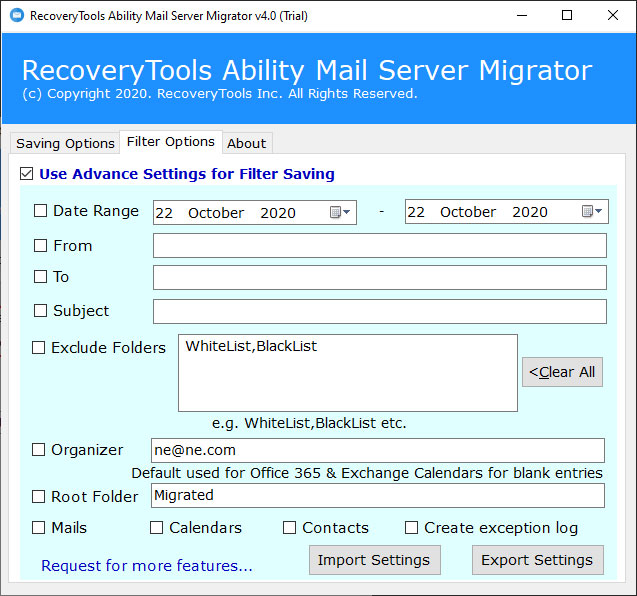Viewport: 637px width, 596px height.
Task: Check the Exclude Folders option
Action: pyautogui.click(x=39, y=348)
